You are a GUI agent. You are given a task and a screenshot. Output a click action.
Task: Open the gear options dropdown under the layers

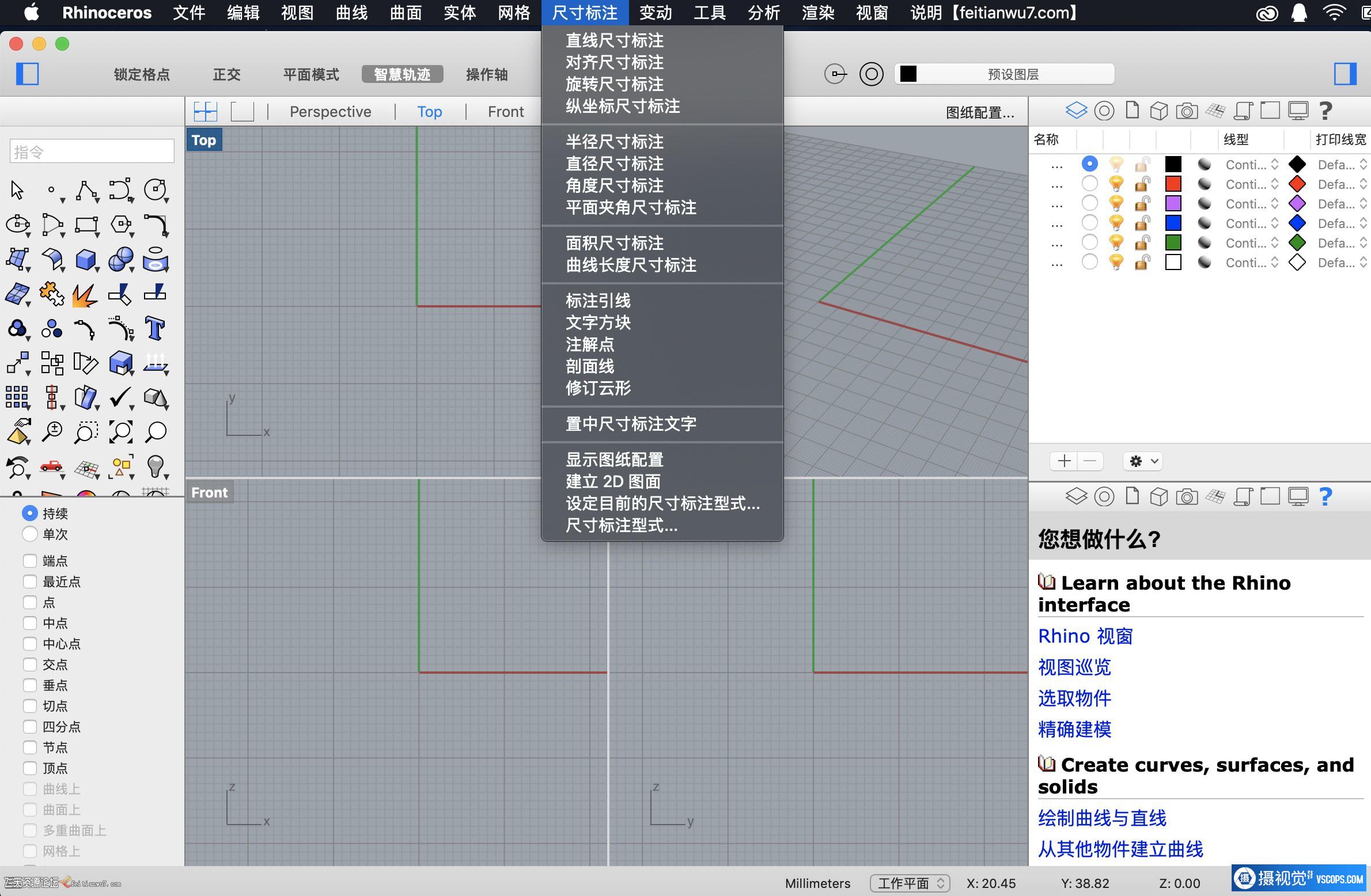pos(1143,461)
